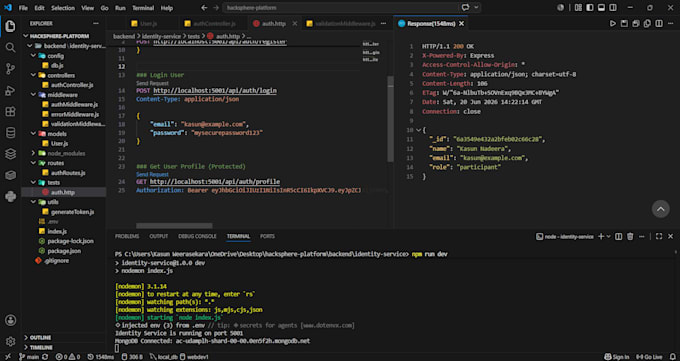Click the save response icon
The height and width of the screenshot is (361, 680).
tap(624, 23)
